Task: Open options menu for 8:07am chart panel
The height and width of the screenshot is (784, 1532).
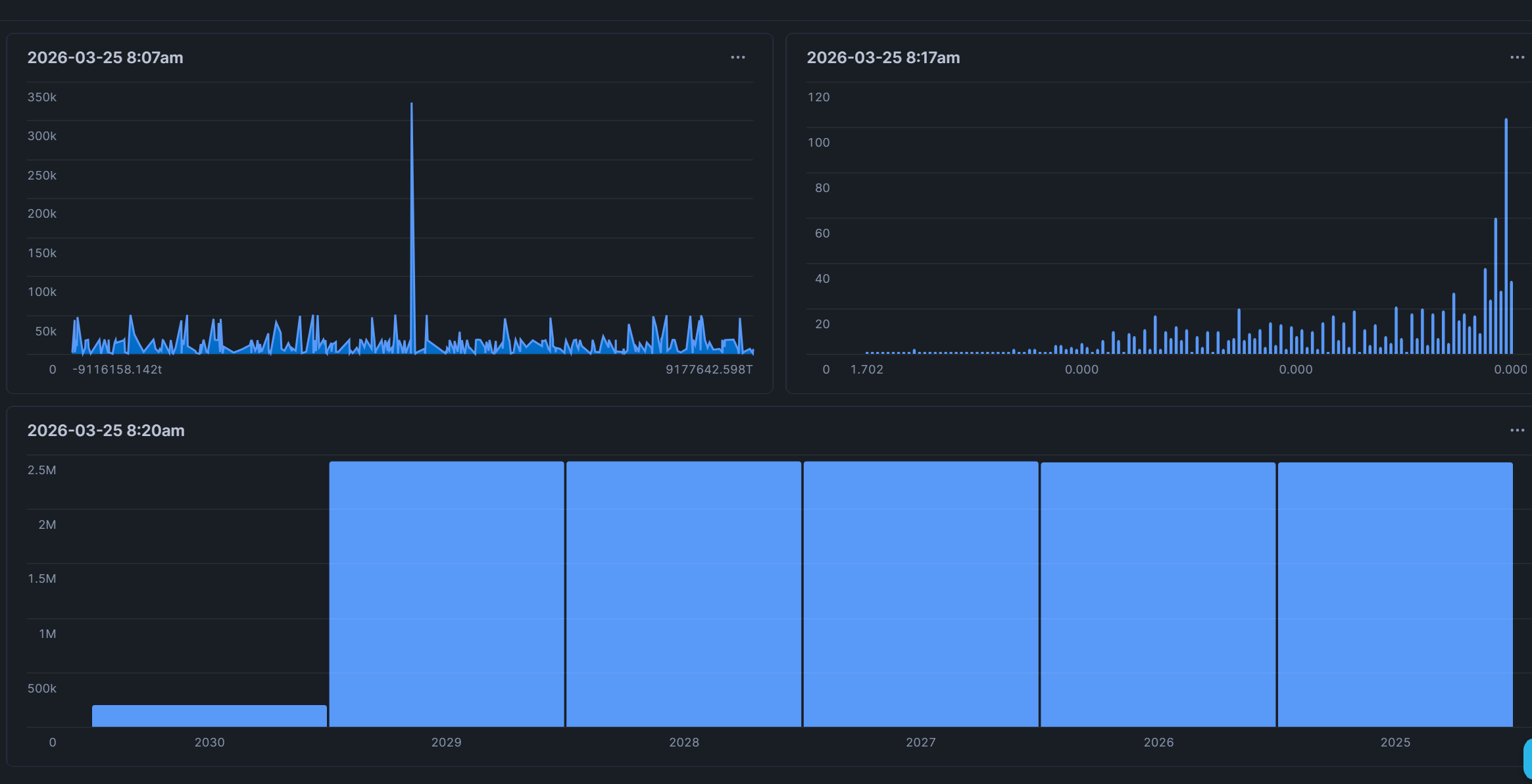Action: pyautogui.click(x=737, y=58)
